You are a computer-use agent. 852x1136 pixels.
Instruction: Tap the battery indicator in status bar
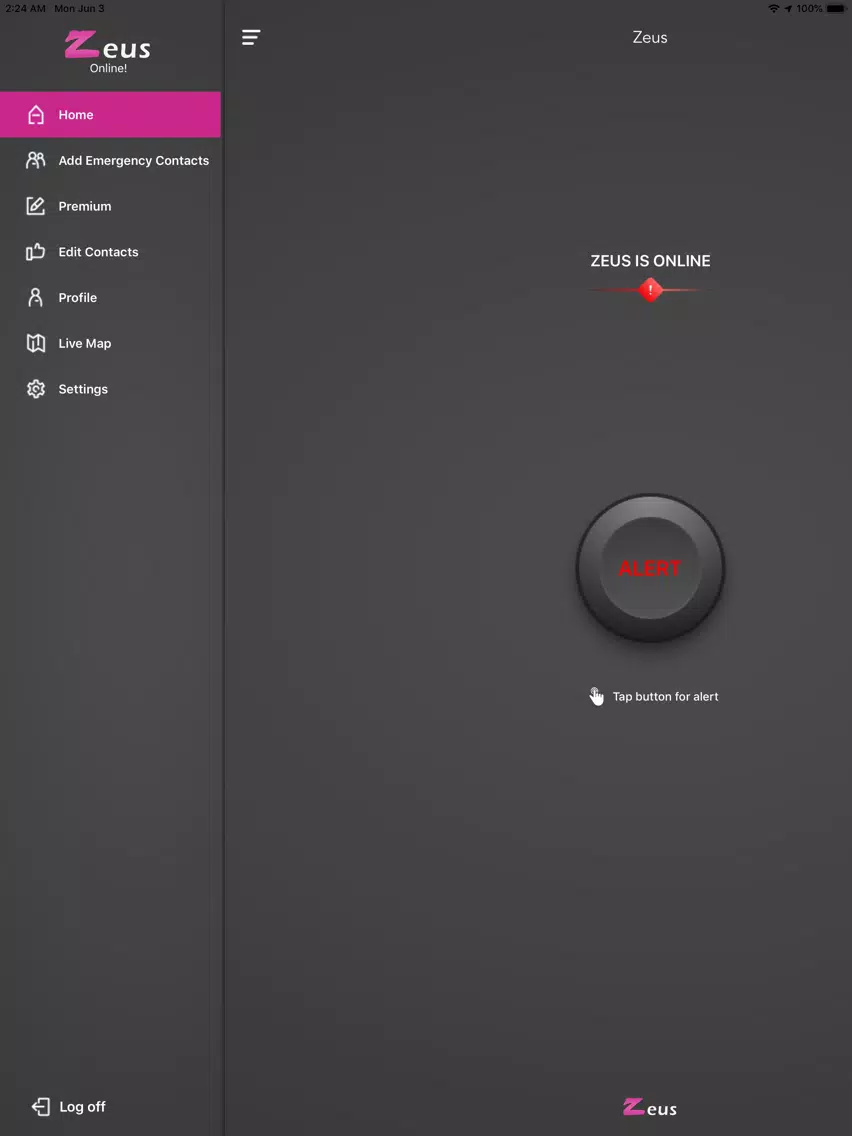tap(836, 9)
